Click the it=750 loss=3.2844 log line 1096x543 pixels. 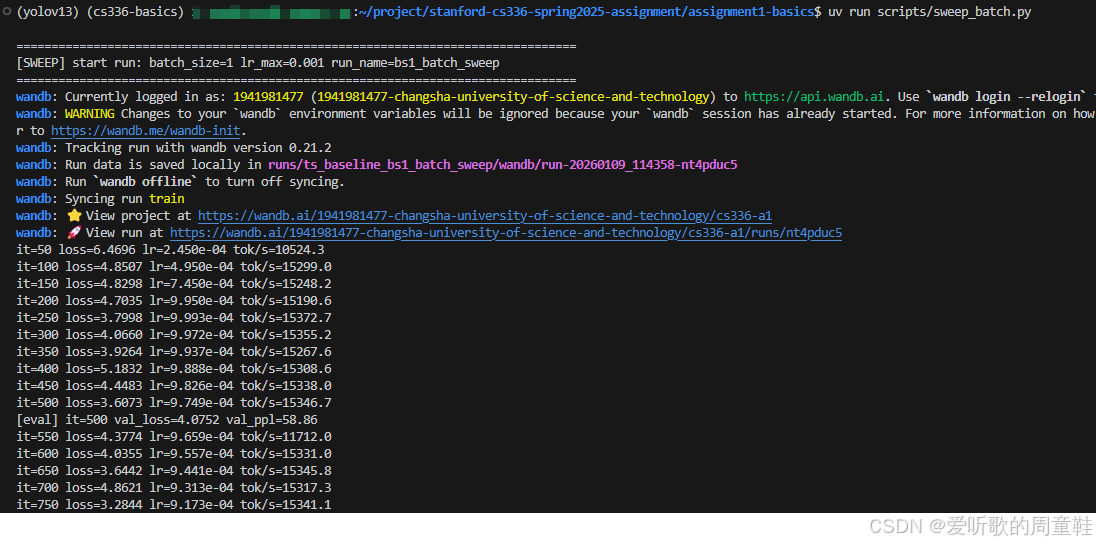click(173, 505)
